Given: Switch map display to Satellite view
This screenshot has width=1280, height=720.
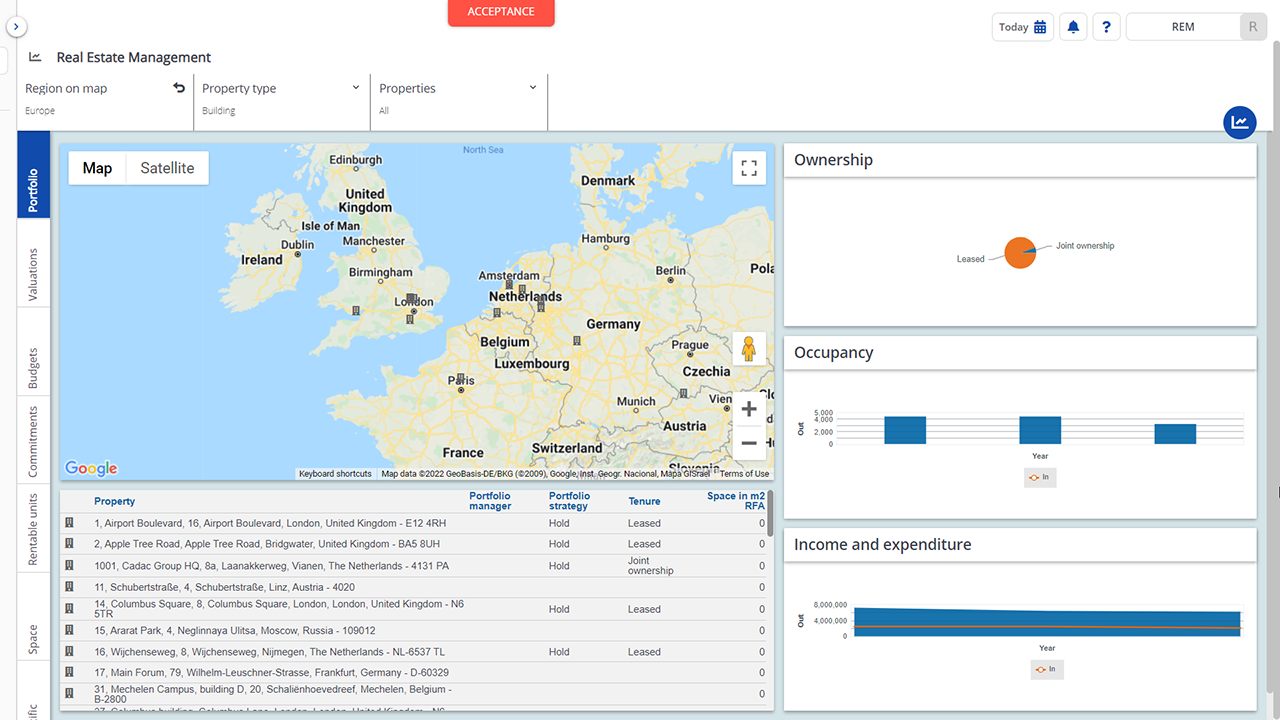Looking at the screenshot, I should tap(166, 167).
